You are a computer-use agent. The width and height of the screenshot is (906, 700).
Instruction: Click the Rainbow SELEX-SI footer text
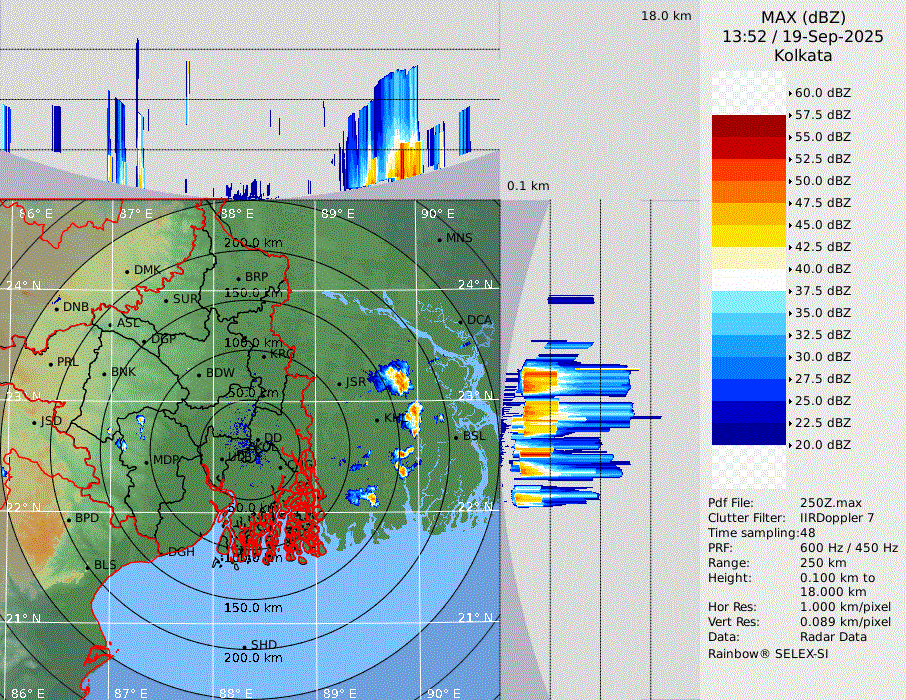coord(768,654)
